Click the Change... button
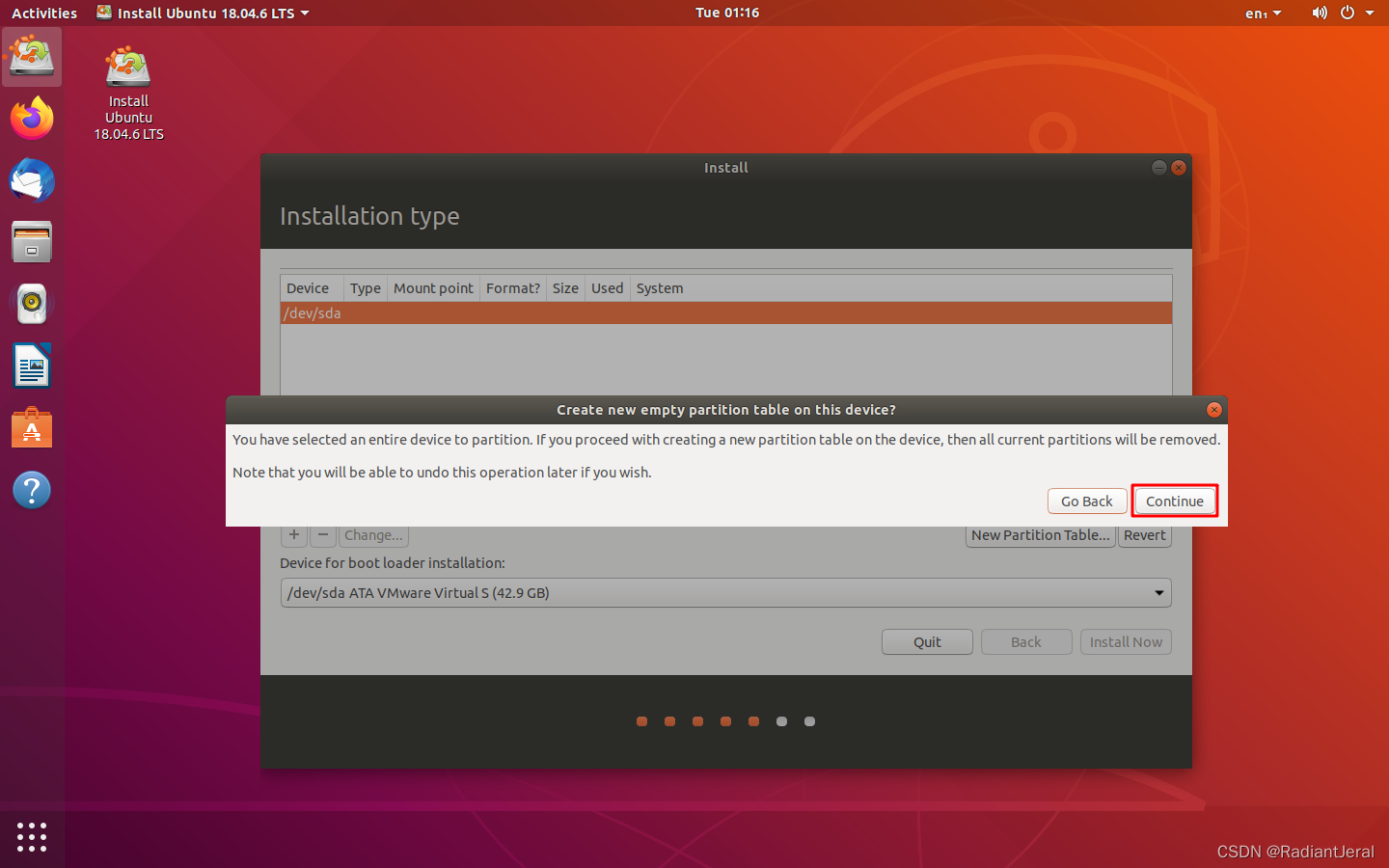The image size is (1389, 868). [x=373, y=535]
